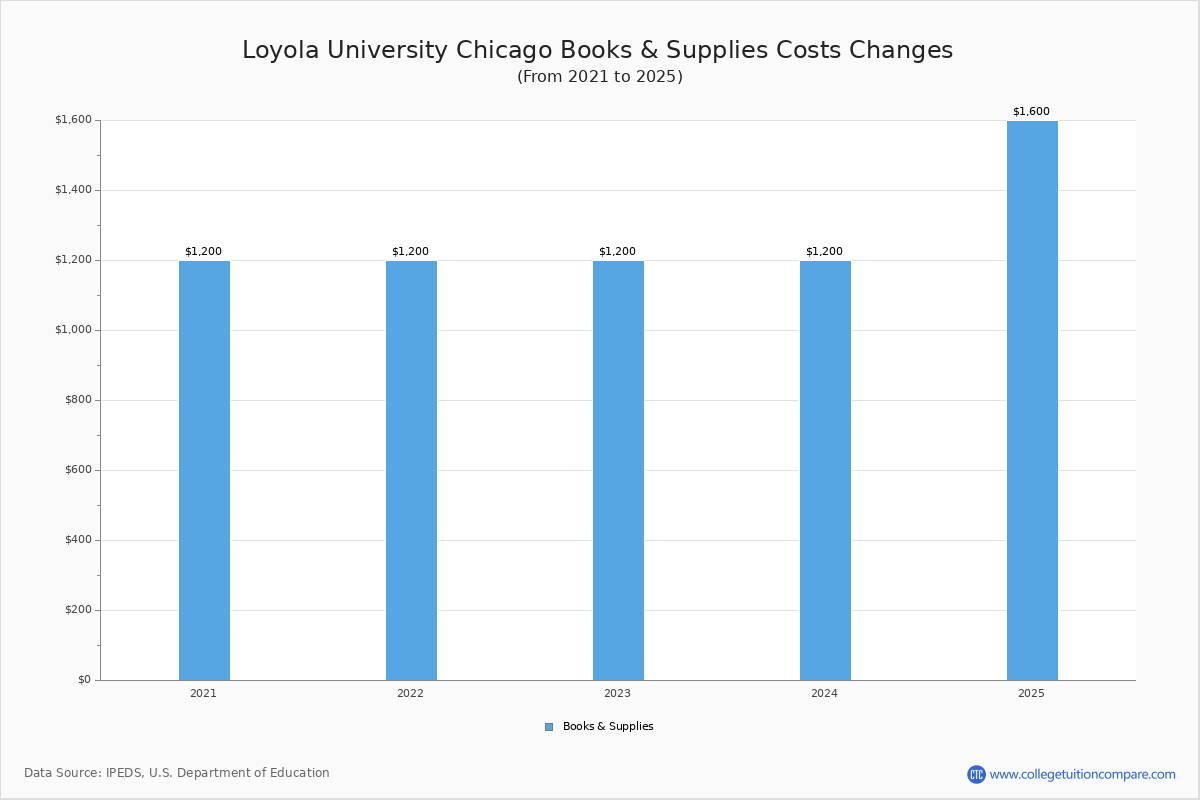
Task: Click the chart title about Loyola University Chicago
Action: pos(598,50)
